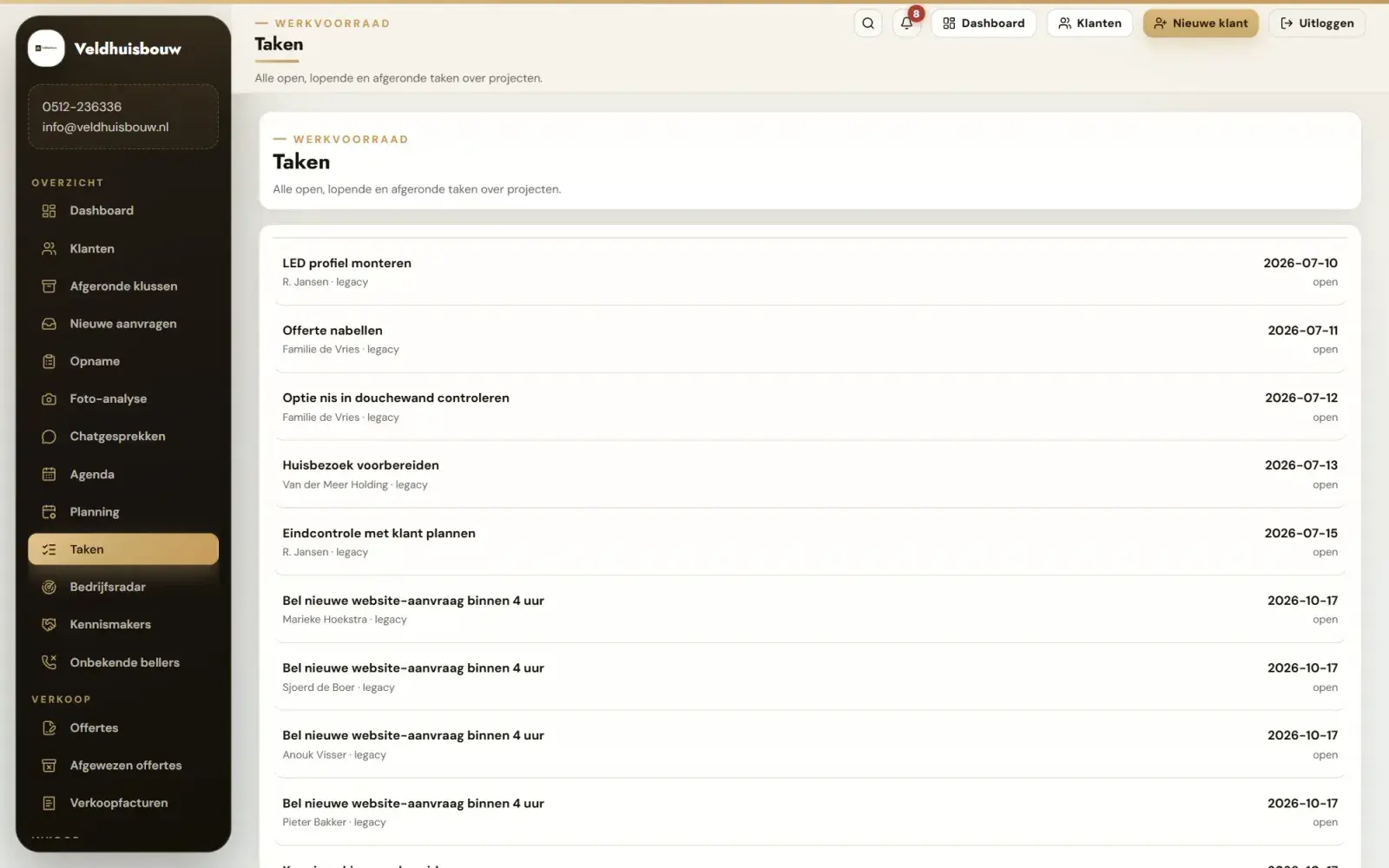Image resolution: width=1389 pixels, height=868 pixels.
Task: Click the Offertes document-edit icon
Action: pos(49,728)
